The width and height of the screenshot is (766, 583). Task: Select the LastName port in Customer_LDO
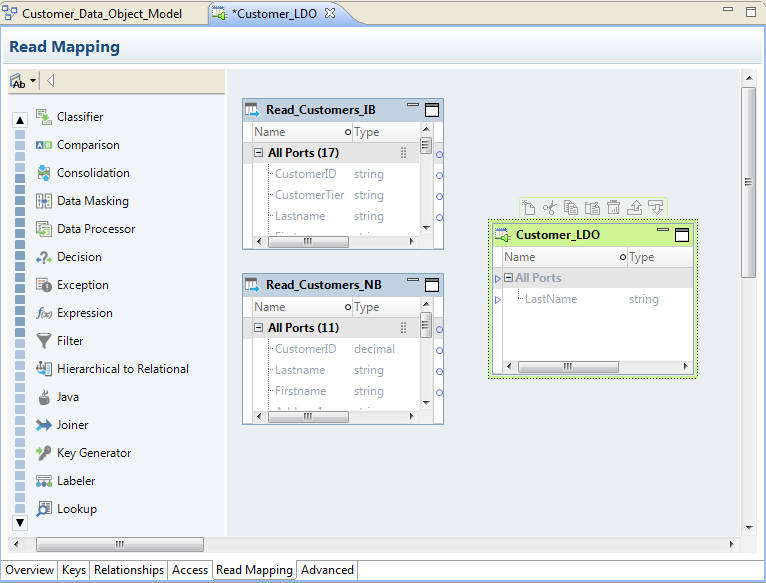pos(551,299)
